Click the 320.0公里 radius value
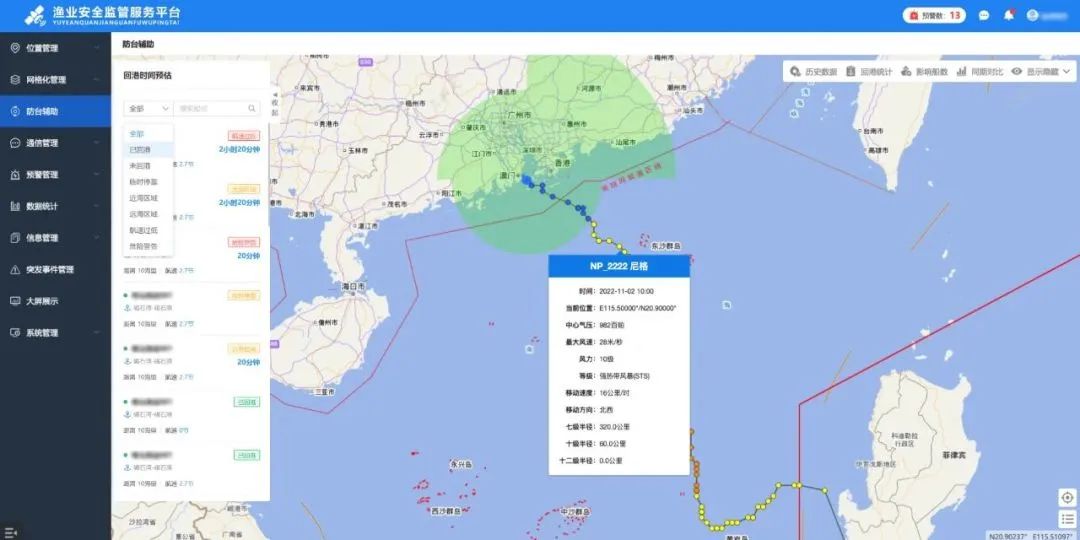The height and width of the screenshot is (540, 1080). coord(614,427)
